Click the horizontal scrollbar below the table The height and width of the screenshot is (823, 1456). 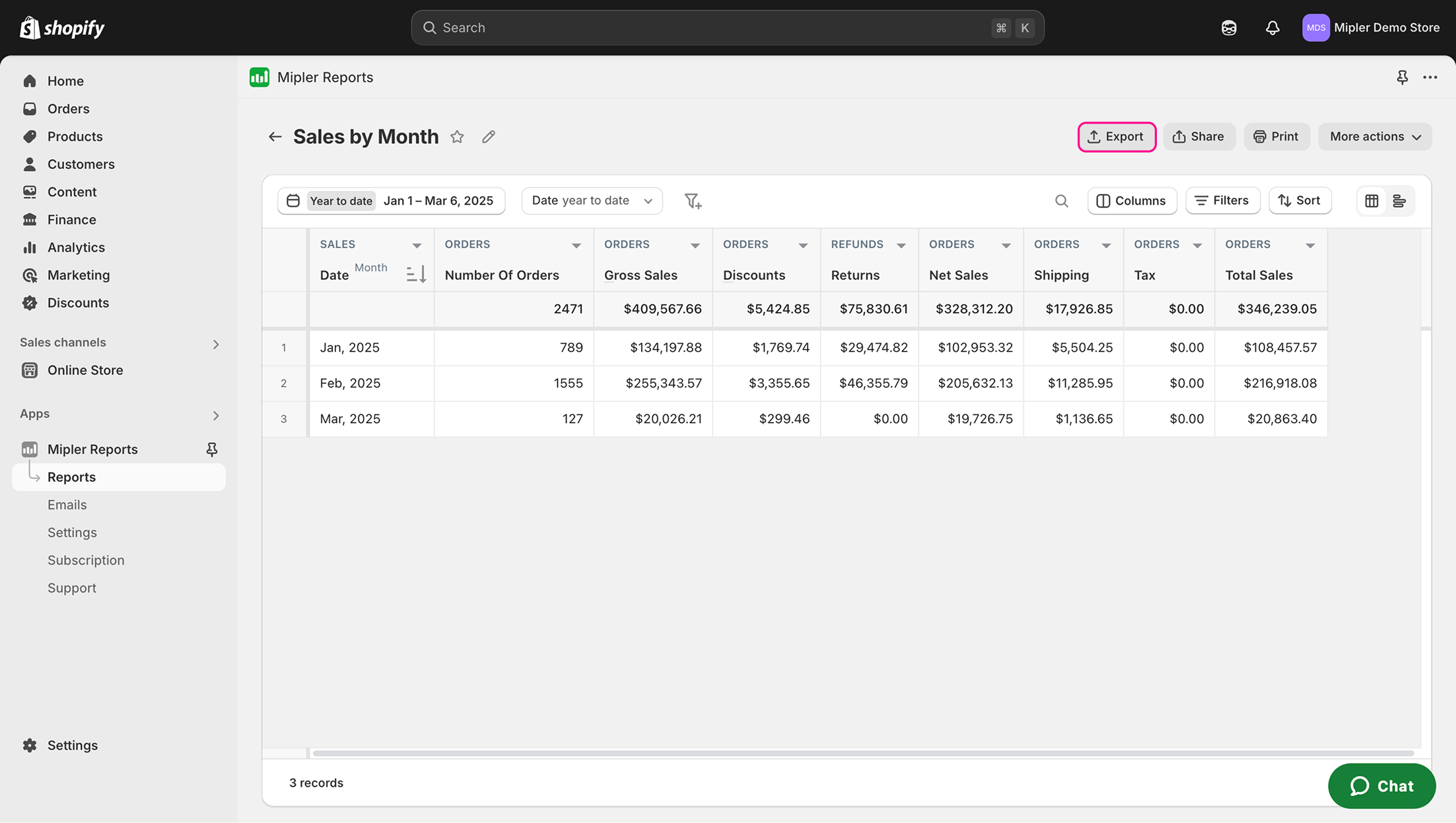click(862, 753)
